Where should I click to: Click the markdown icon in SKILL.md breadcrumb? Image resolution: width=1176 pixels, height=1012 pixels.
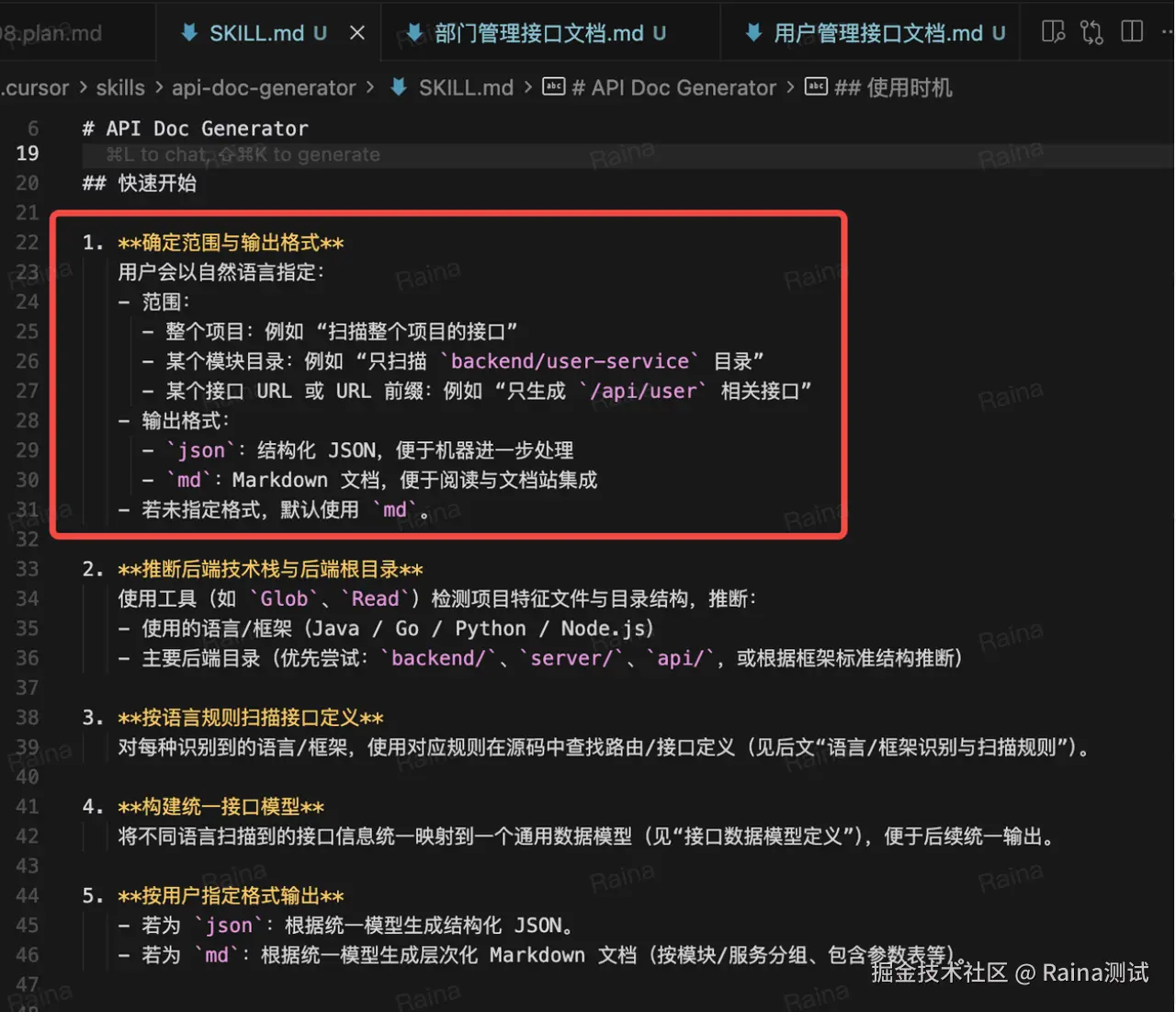pos(400,87)
